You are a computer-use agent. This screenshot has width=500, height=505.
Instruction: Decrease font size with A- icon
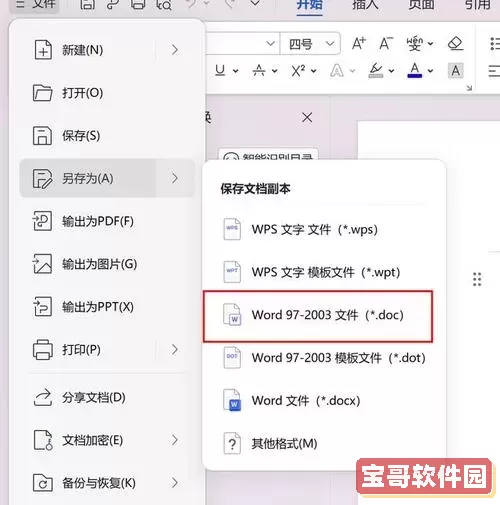(x=386, y=43)
